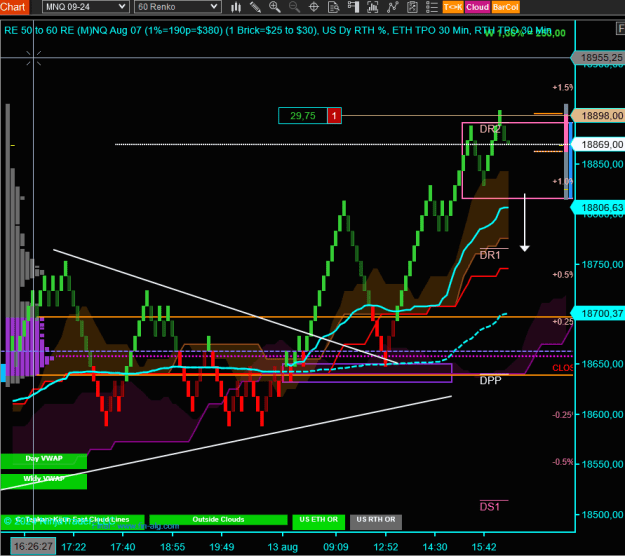The image size is (625, 556).
Task: Click the 18600,00 price axis label
Action: click(x=602, y=415)
